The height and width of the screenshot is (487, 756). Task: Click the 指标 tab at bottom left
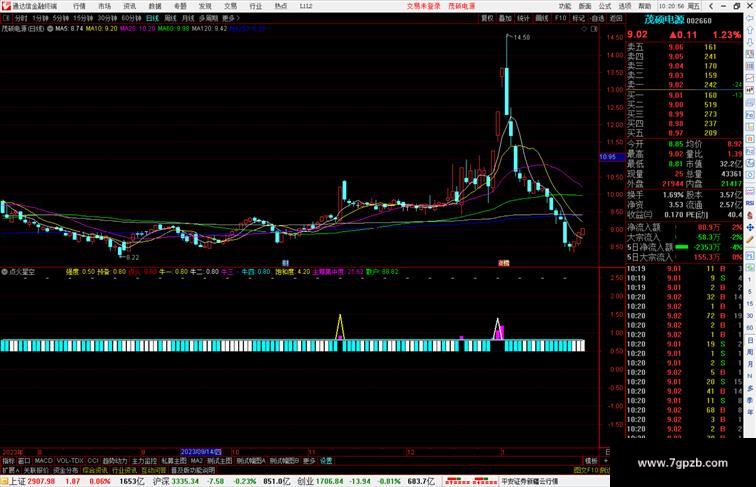[x=8, y=461]
